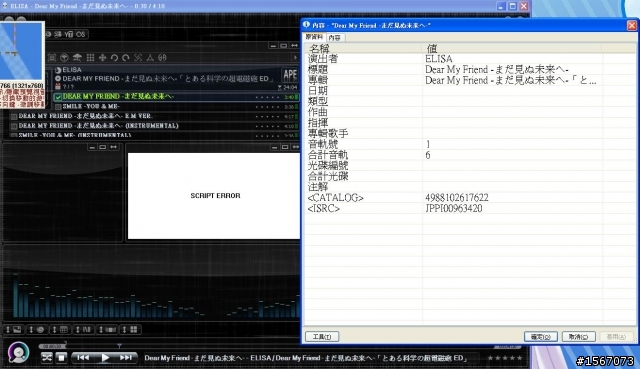Click the round volume knob
Viewport: 640px width, 369px height.
18,353
